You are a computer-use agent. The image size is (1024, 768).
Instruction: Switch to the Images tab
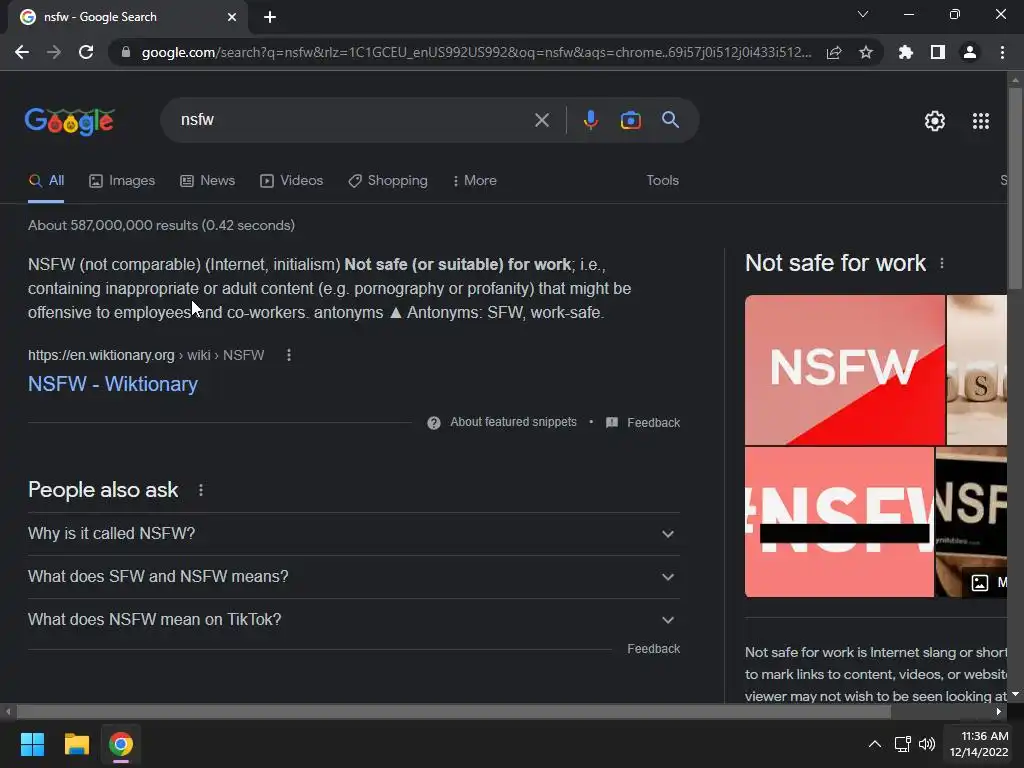(122, 181)
